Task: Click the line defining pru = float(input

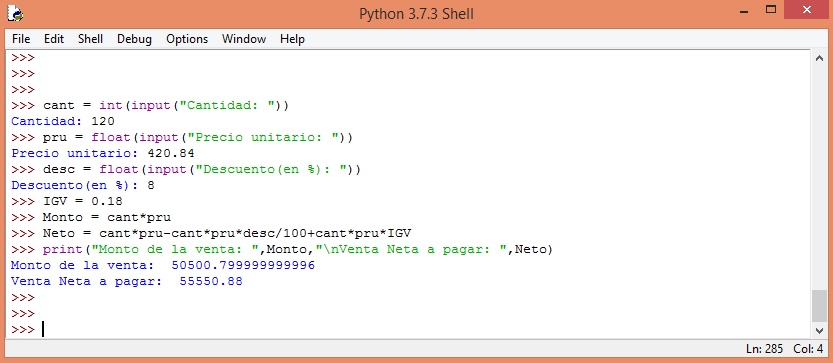Action: tap(182, 137)
